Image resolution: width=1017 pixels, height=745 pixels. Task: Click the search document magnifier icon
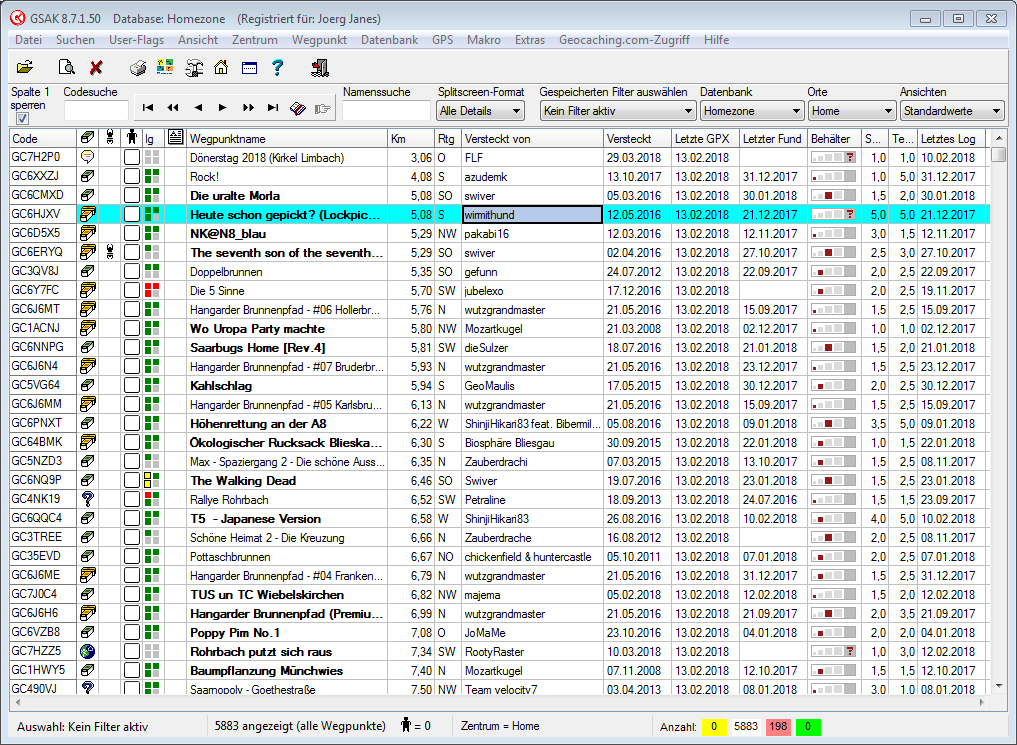coord(66,67)
